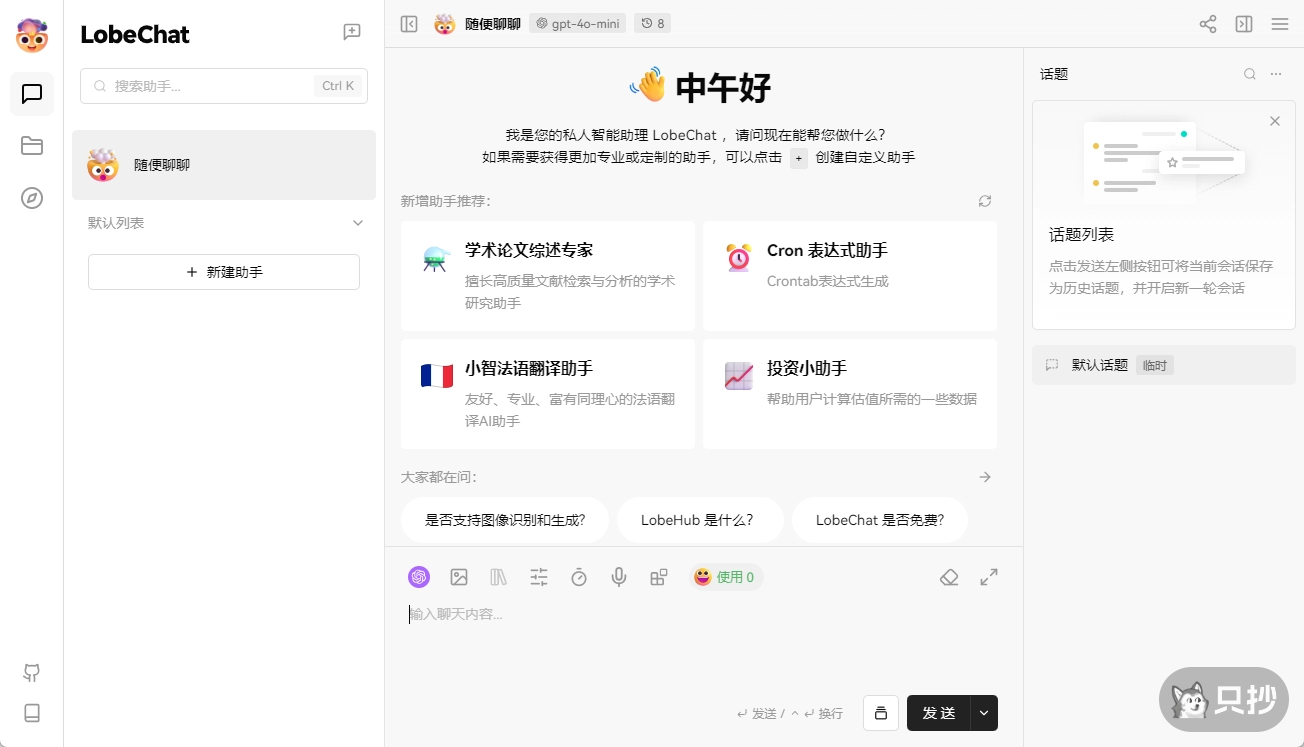Collapse the 默认列表 group
Screen dimensions: 1304x747
(357, 222)
